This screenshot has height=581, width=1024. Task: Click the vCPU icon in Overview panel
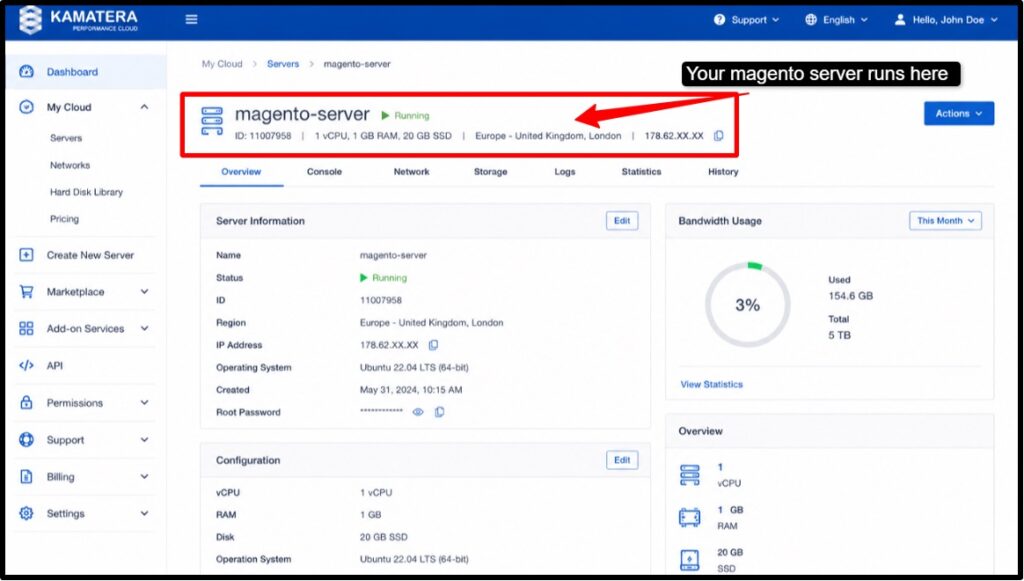pos(690,475)
